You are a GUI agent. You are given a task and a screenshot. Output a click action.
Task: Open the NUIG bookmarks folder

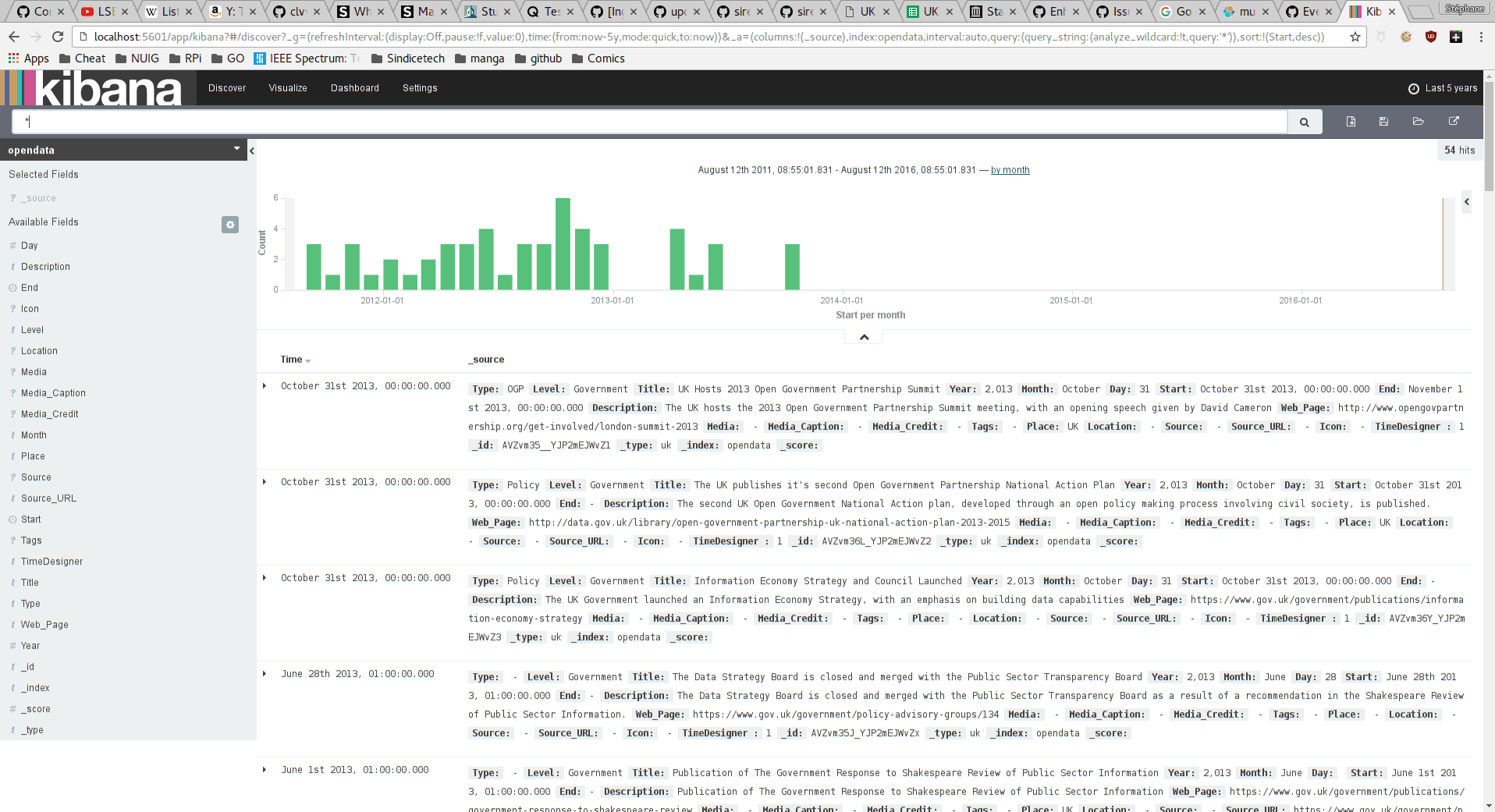coord(137,59)
